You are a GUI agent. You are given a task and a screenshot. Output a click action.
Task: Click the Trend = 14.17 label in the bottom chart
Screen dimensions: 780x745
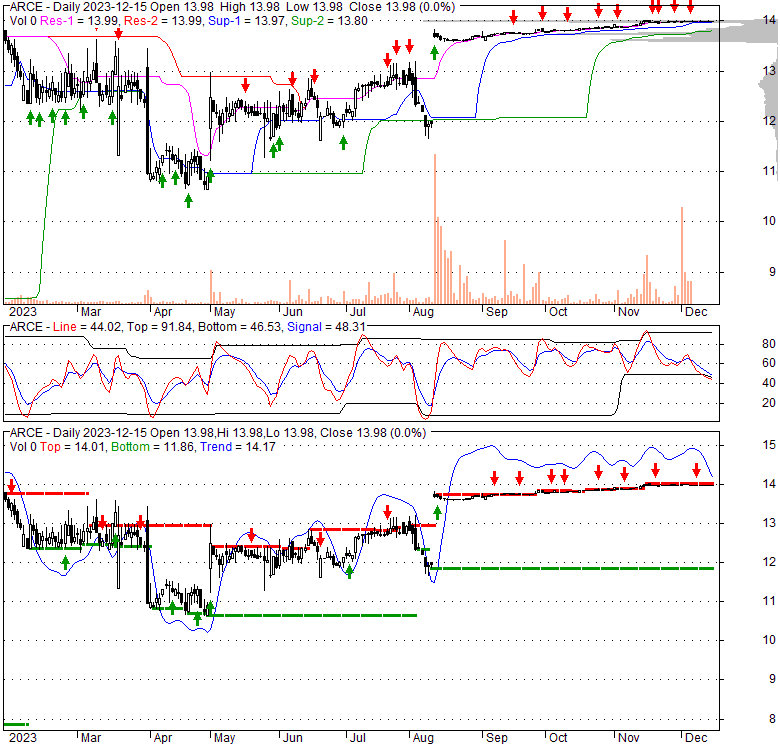238,447
